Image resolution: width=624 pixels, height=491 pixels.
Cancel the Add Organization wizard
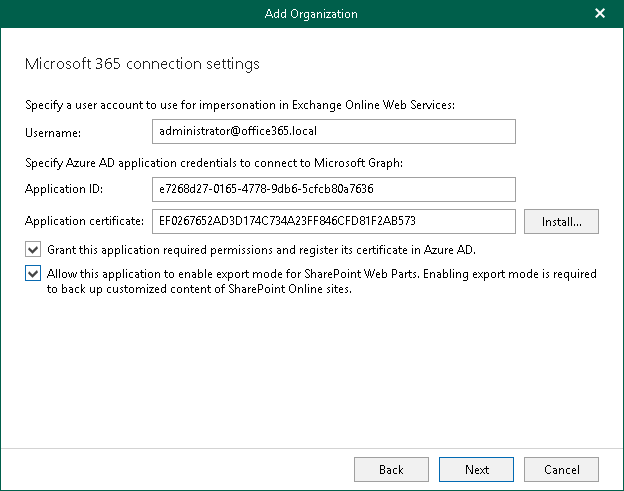[x=562, y=469]
